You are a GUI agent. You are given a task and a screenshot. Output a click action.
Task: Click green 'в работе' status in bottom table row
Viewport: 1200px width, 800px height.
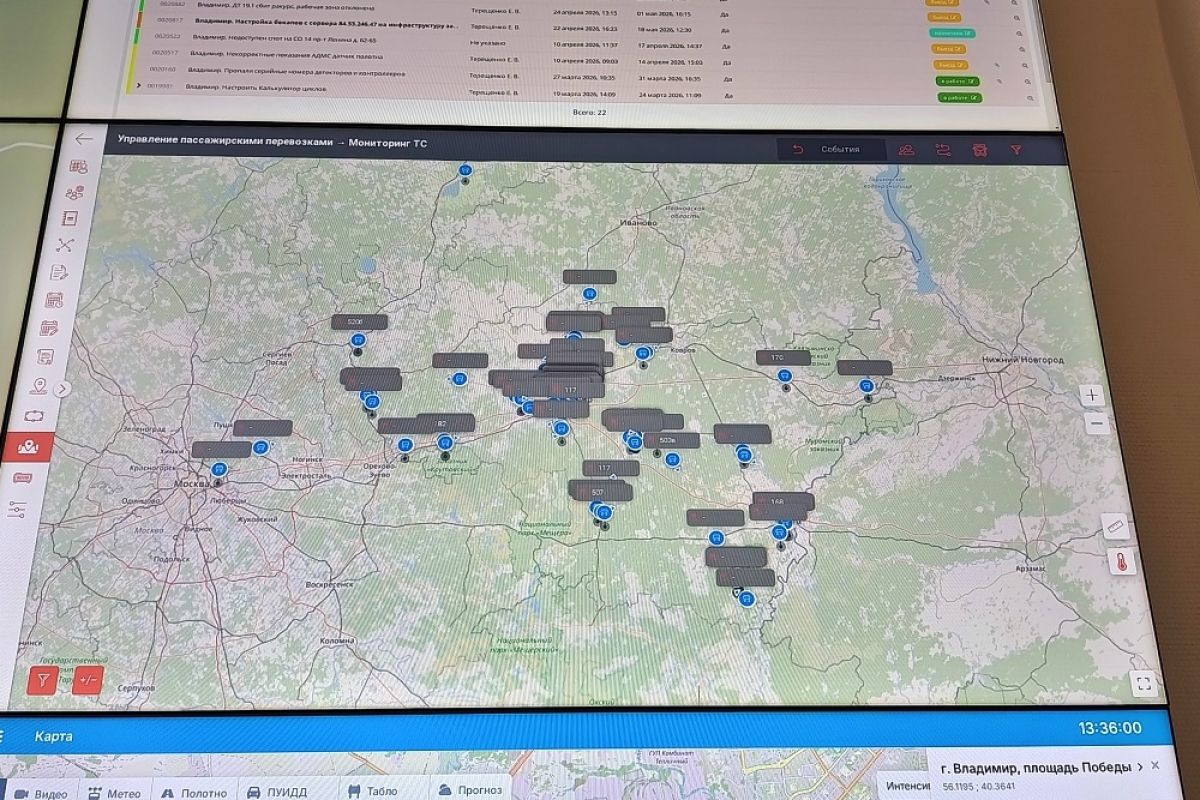[960, 97]
